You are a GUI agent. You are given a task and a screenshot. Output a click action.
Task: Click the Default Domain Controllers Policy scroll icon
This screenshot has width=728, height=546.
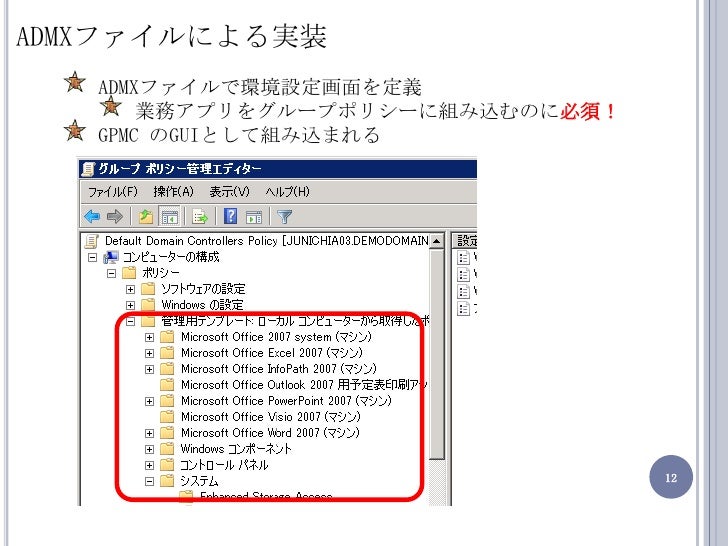91,241
